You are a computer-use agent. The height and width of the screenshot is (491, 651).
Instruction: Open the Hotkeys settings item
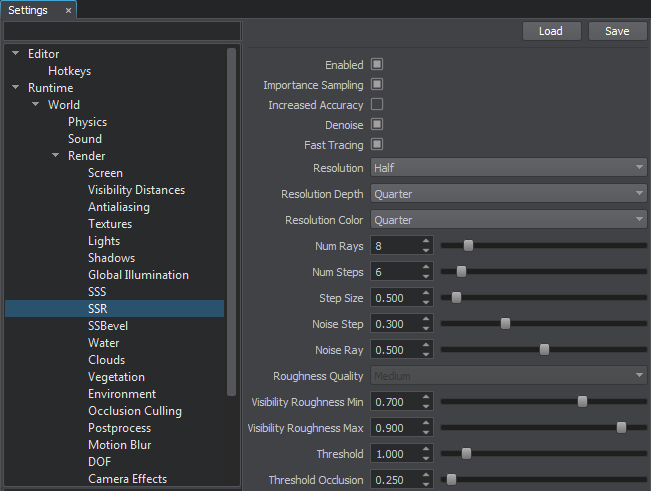70,71
